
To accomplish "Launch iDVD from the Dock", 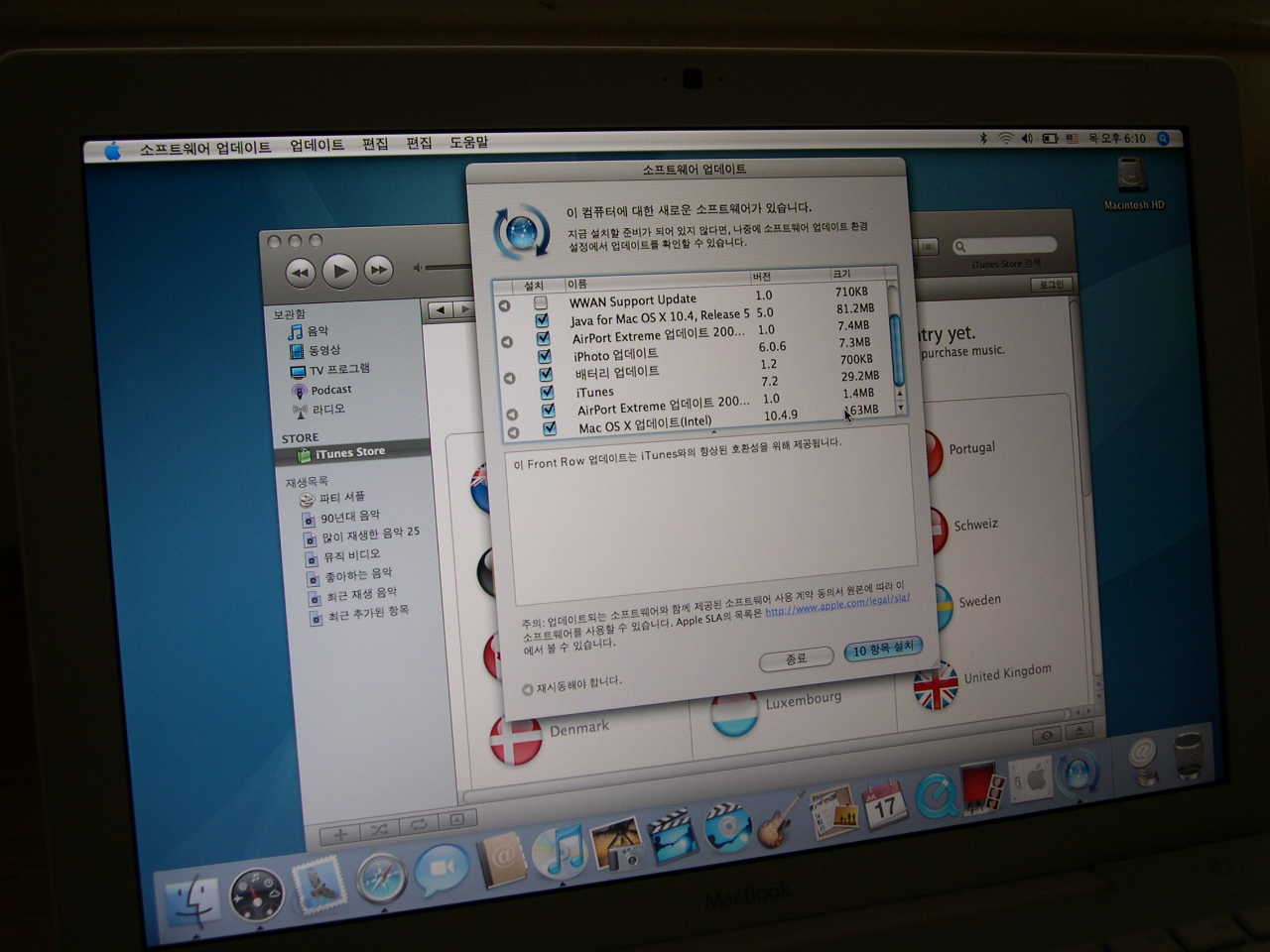I will (729, 828).
